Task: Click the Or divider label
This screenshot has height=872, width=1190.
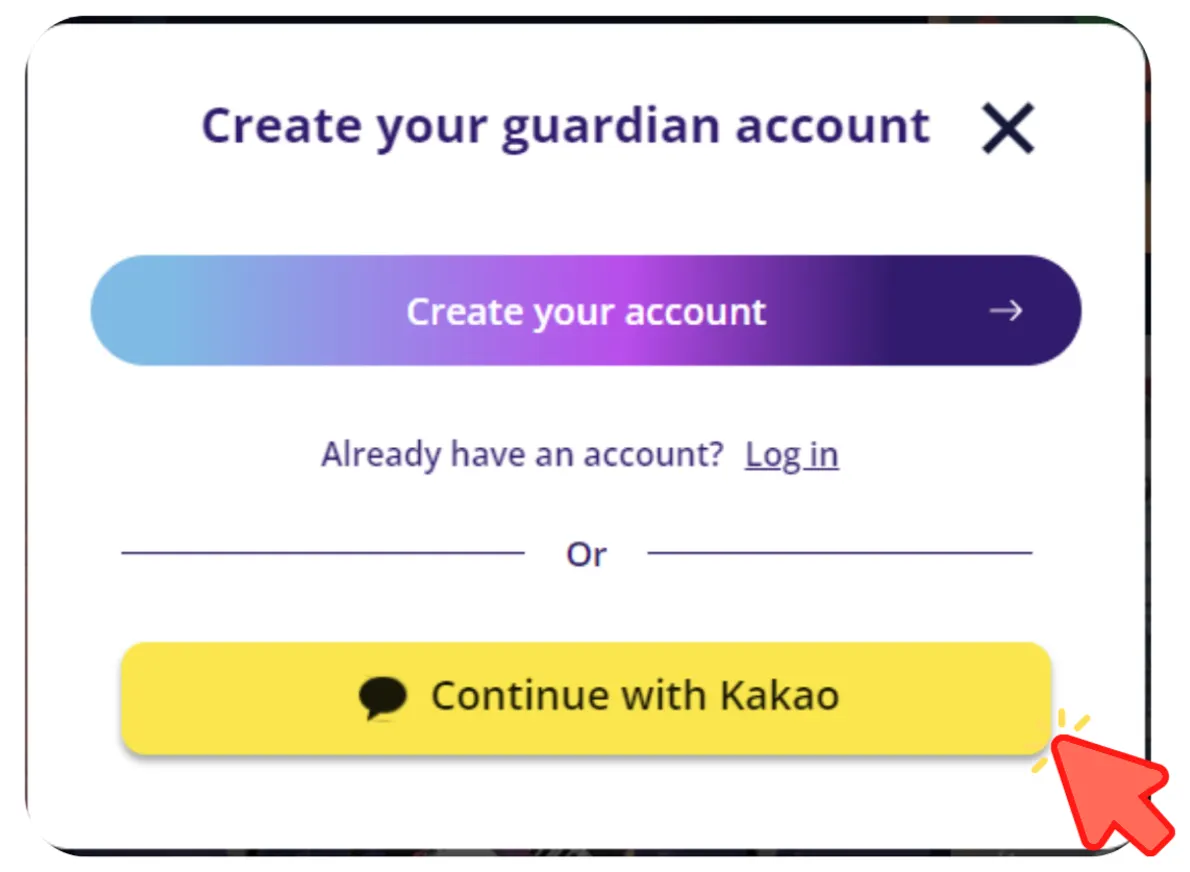Action: coord(586,555)
